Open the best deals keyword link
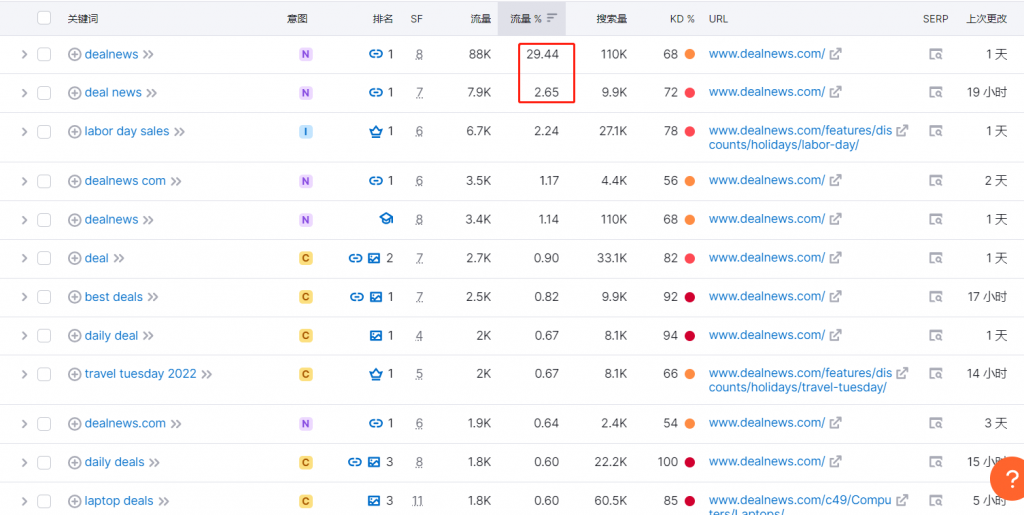The image size is (1024, 515). (114, 297)
